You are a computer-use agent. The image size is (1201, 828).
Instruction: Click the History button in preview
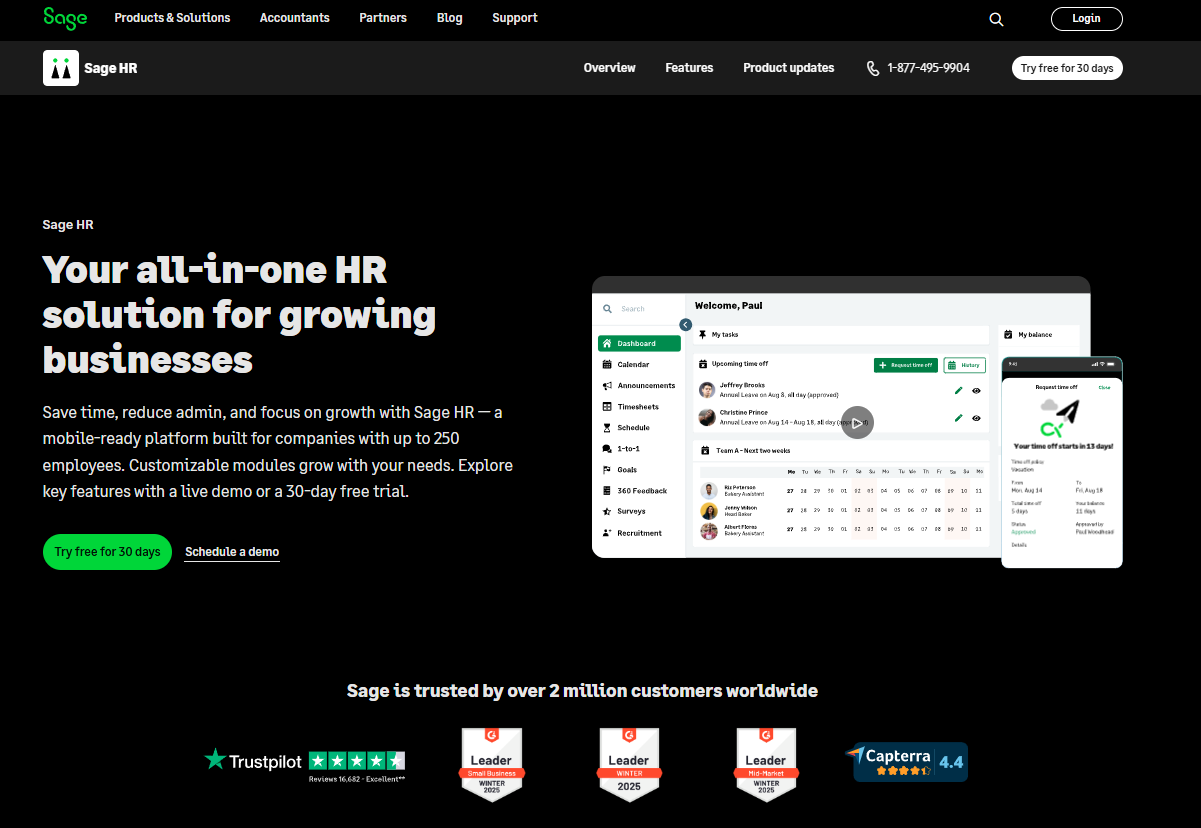click(x=965, y=365)
